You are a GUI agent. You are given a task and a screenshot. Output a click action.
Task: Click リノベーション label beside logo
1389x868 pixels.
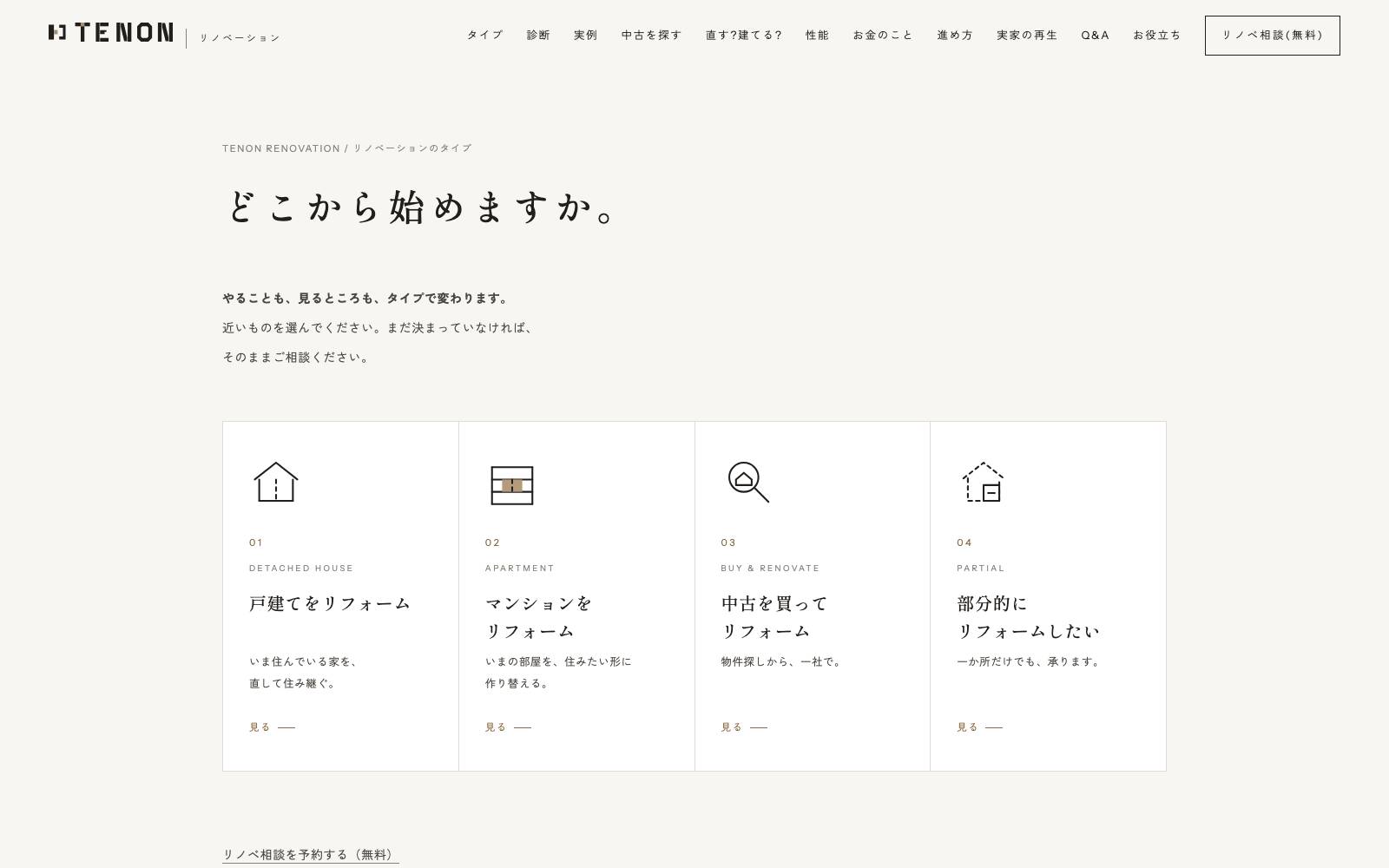click(x=240, y=38)
